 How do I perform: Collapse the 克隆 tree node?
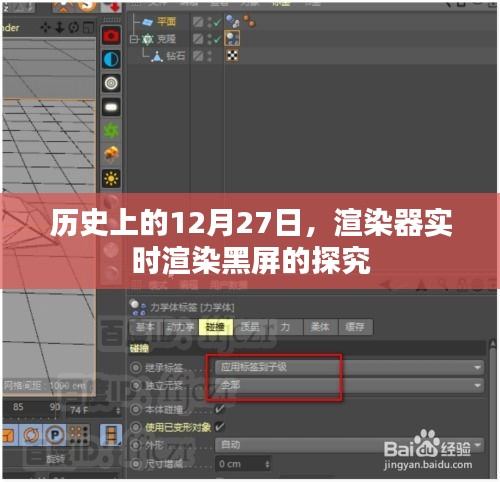(134, 39)
